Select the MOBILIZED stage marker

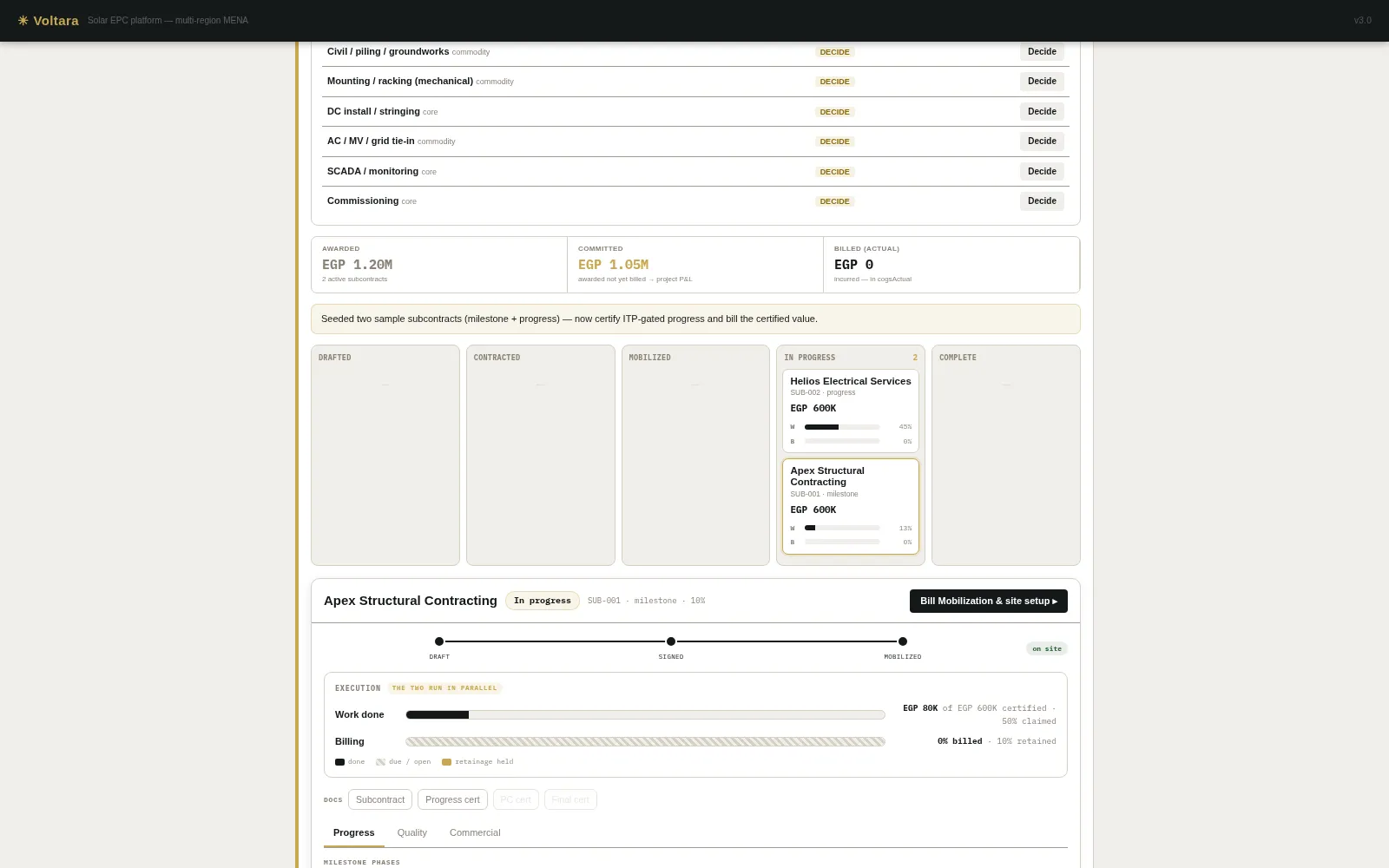(x=903, y=641)
